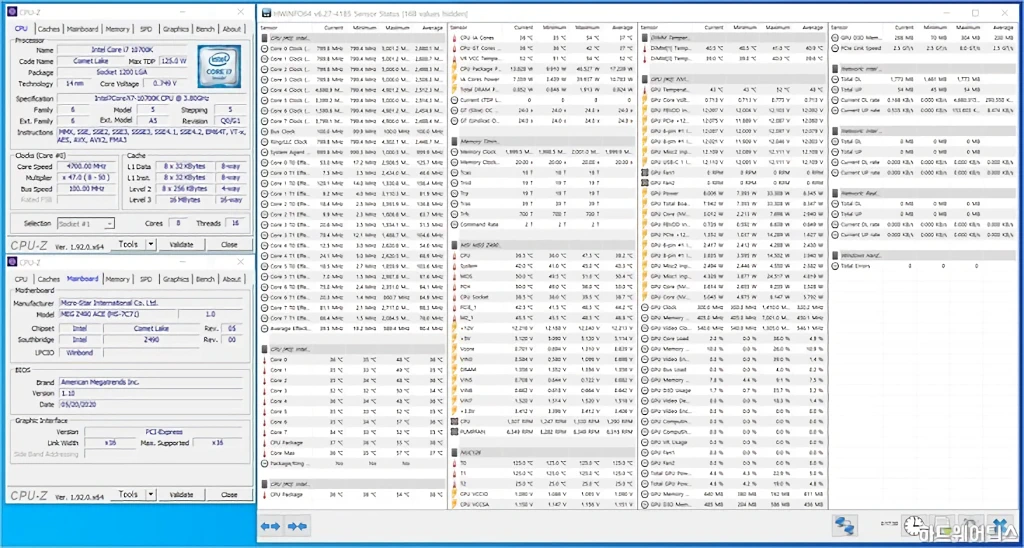Click the chip icon on NUC126 header
Screen dimensions: 1024x548
[x=455, y=452]
